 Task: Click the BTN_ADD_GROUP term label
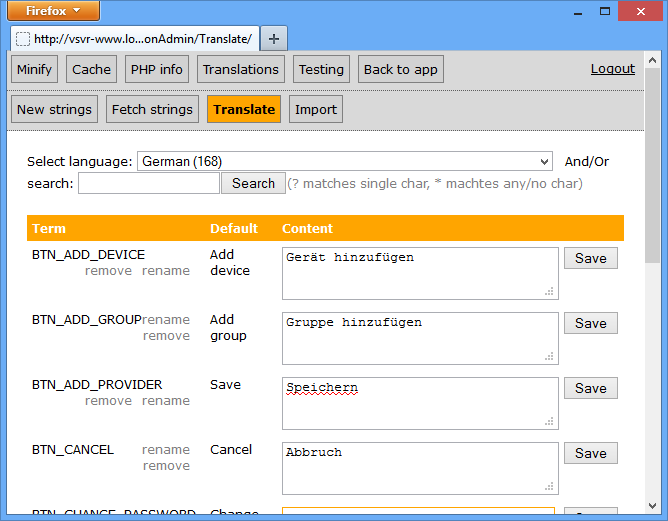point(86,320)
